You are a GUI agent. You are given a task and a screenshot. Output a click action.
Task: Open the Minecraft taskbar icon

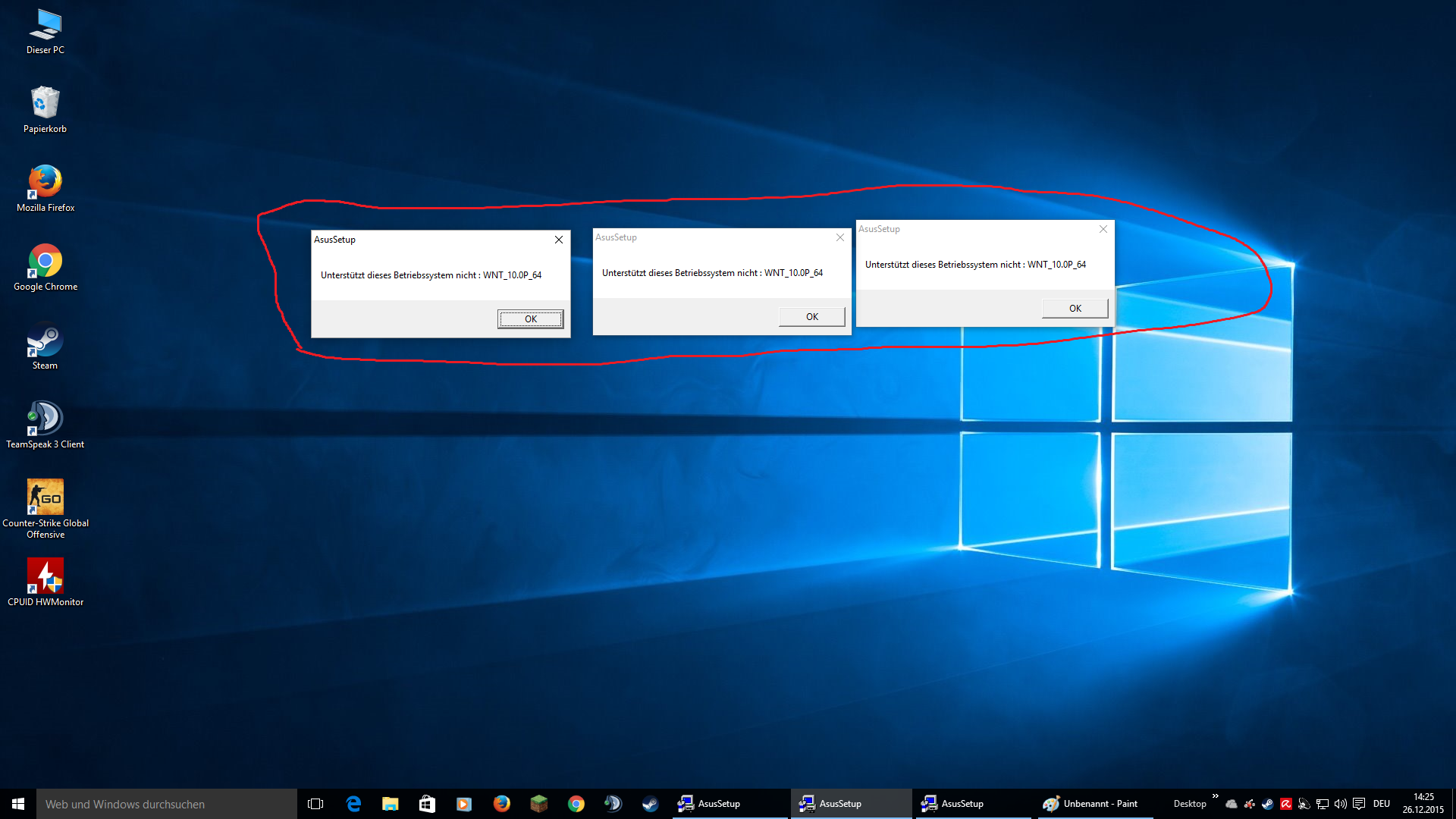538,804
